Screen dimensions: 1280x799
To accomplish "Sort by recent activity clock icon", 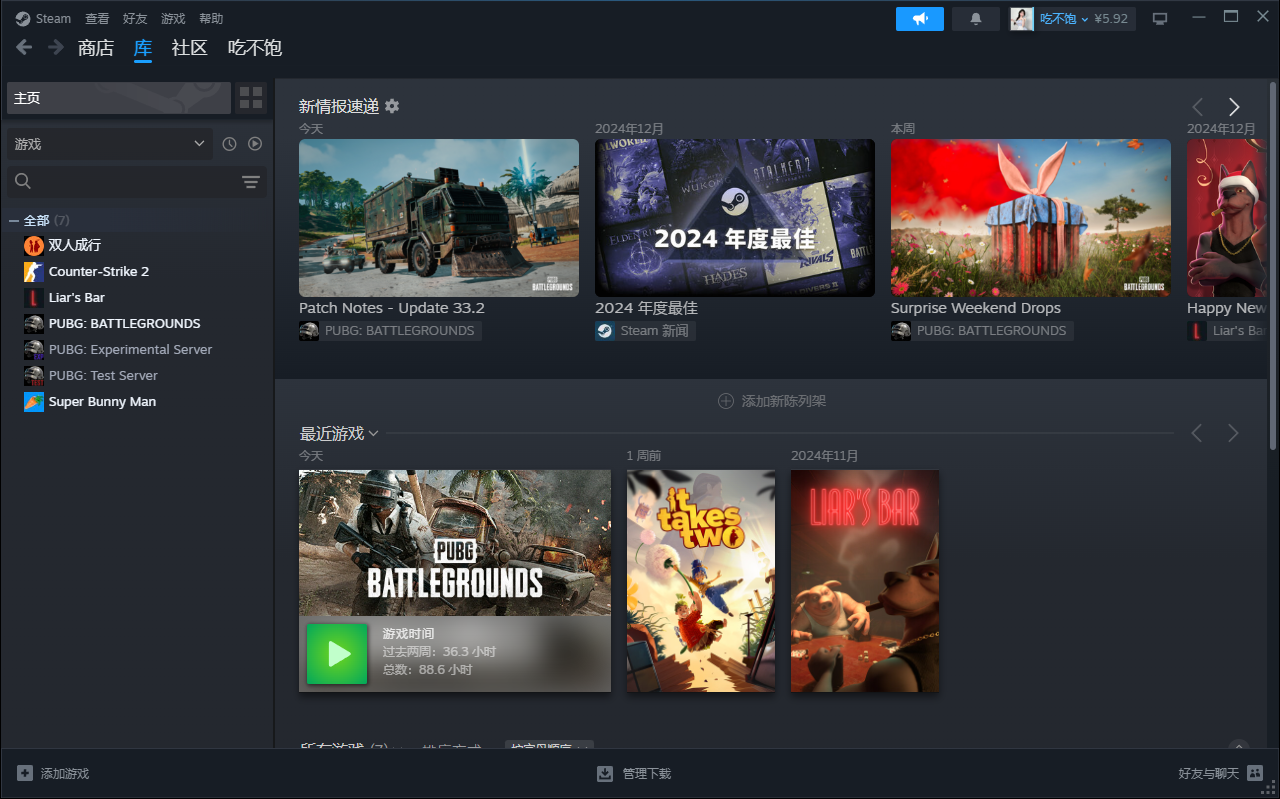I will pyautogui.click(x=230, y=144).
